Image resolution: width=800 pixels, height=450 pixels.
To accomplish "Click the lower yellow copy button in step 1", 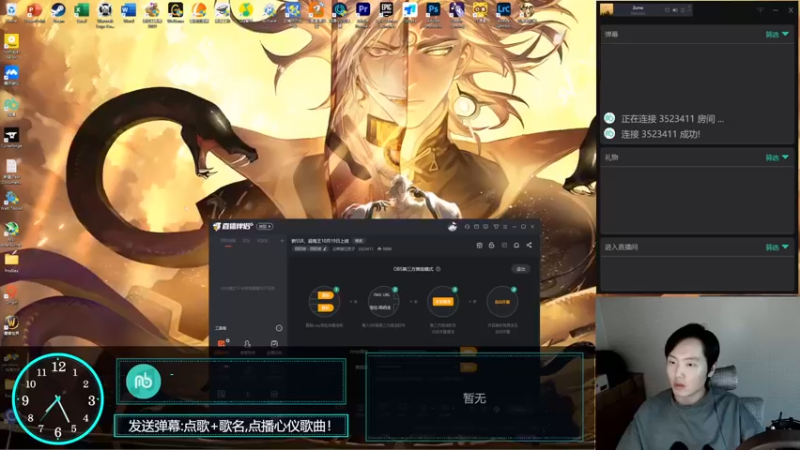I will [x=325, y=307].
